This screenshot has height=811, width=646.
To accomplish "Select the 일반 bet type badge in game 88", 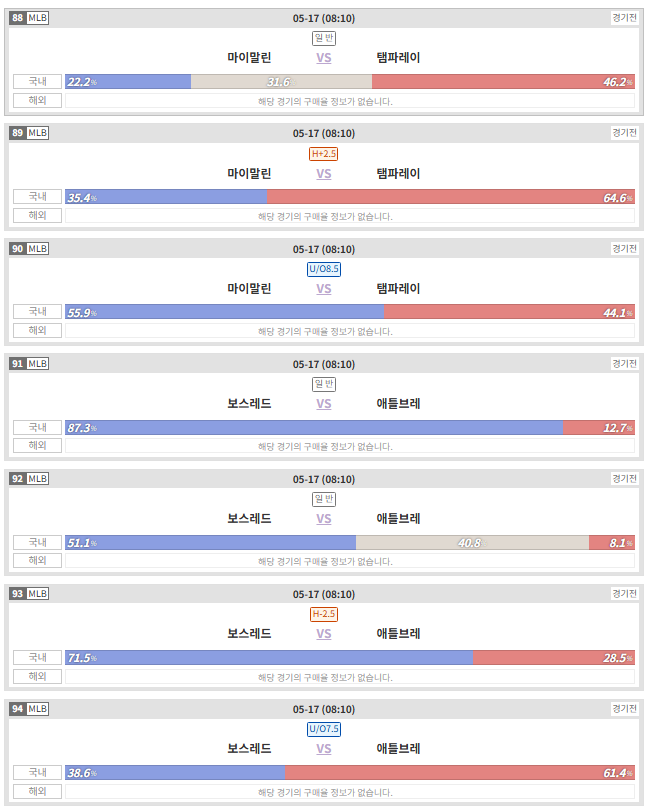I will (x=324, y=38).
